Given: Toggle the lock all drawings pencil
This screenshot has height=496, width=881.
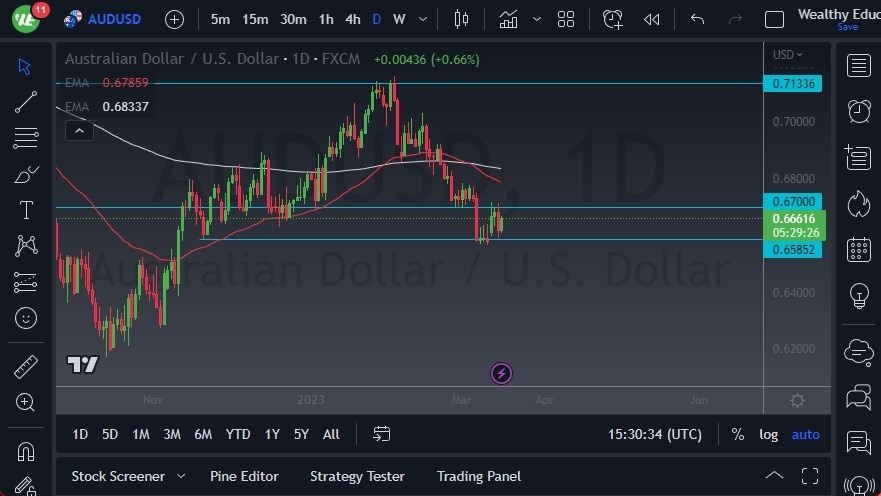Looking at the screenshot, I should click(x=26, y=486).
